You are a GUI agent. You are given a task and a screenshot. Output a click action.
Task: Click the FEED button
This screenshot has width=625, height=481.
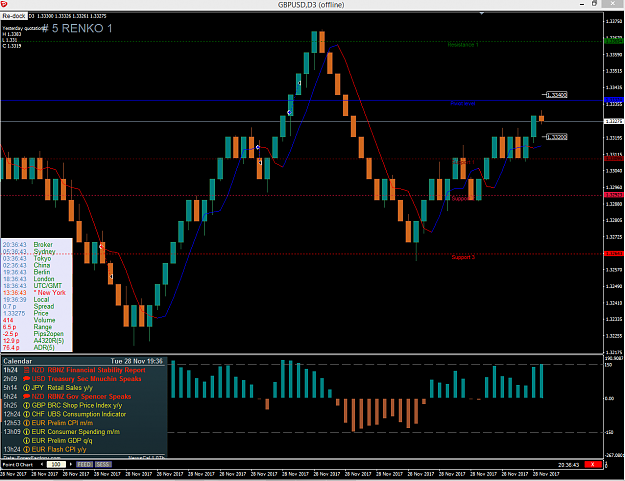click(84, 464)
